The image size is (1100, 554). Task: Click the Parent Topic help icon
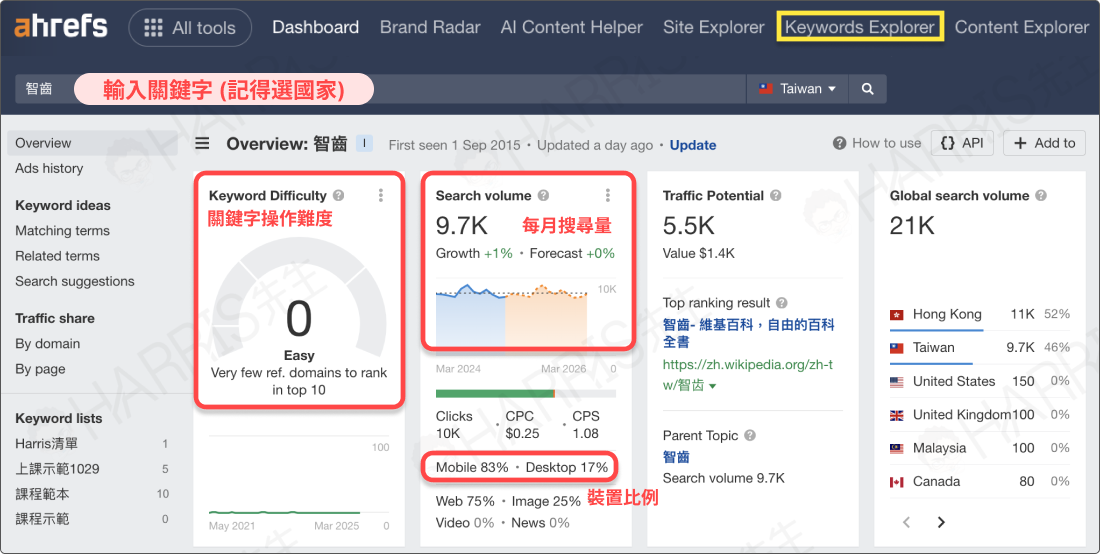point(750,435)
